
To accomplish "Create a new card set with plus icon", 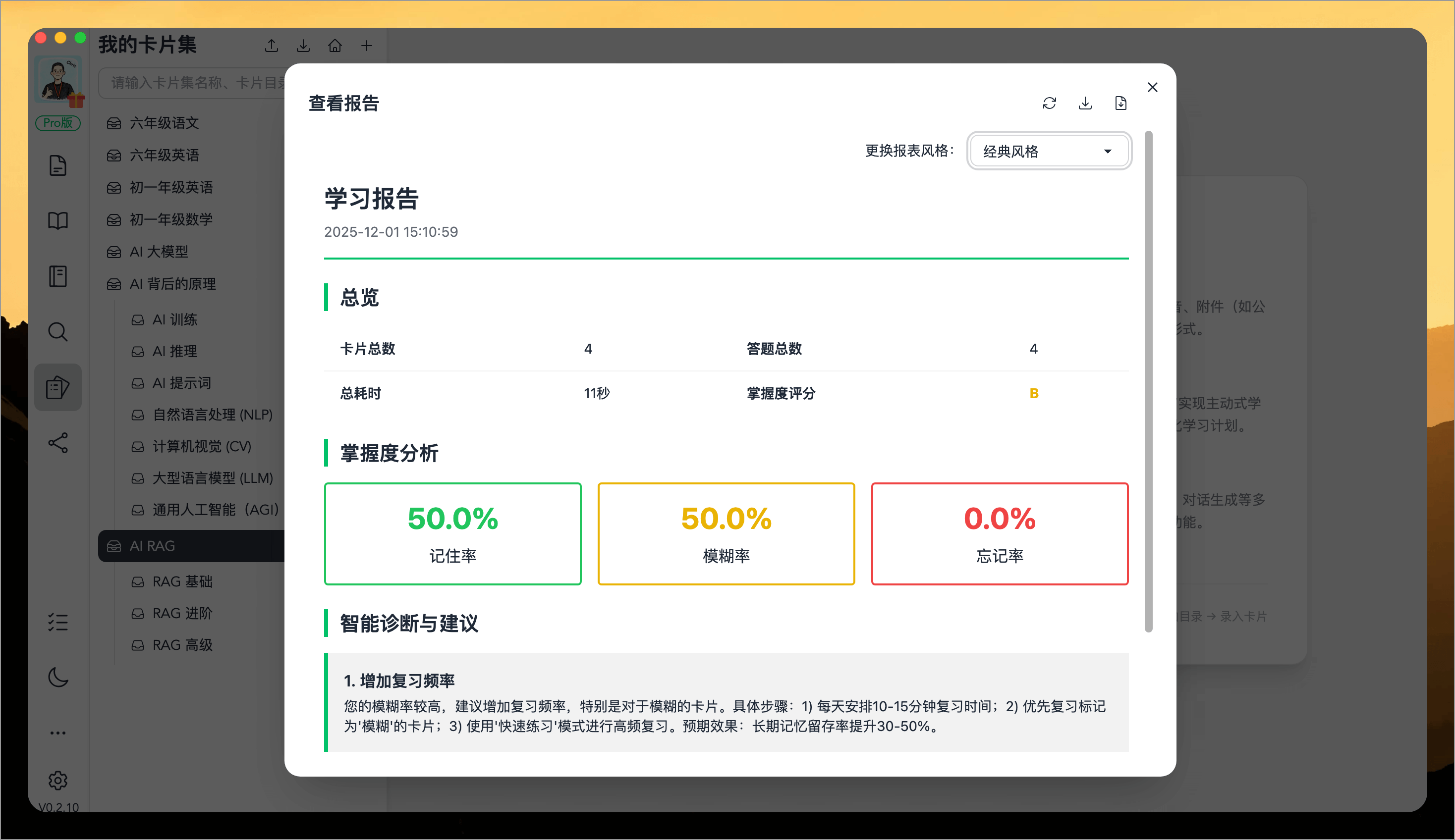I will tap(367, 46).
